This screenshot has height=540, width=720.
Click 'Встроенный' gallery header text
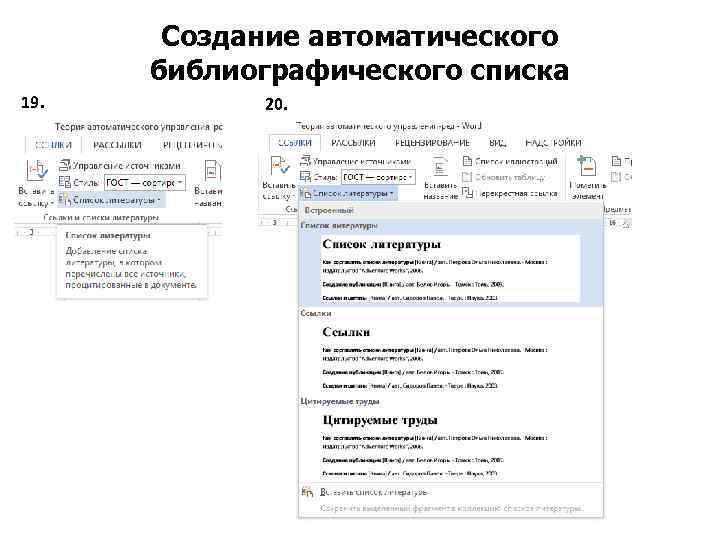pyautogui.click(x=329, y=210)
